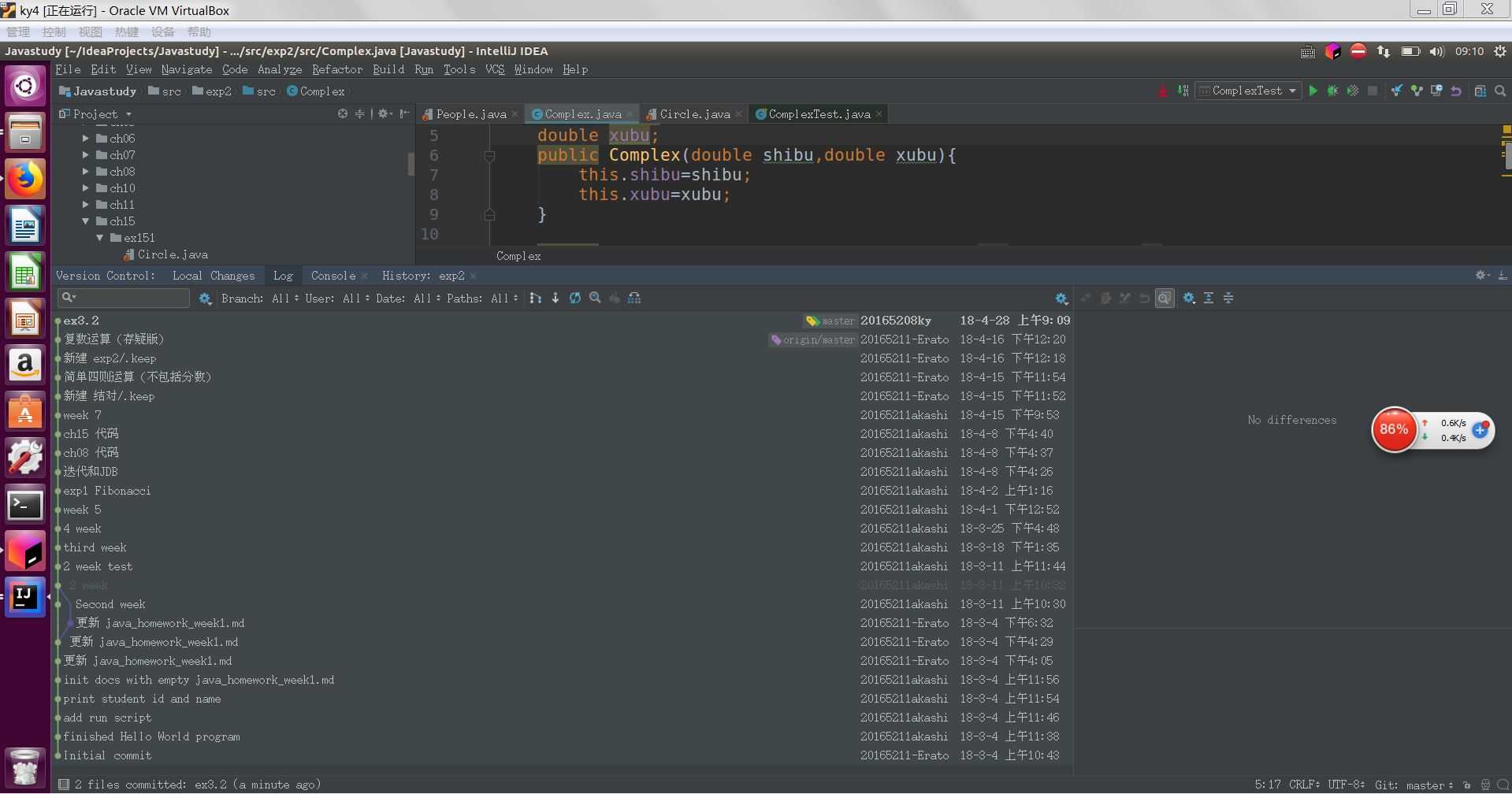Hide the Version Control tool window
Screen dimensions: 1512x794
point(1503,275)
